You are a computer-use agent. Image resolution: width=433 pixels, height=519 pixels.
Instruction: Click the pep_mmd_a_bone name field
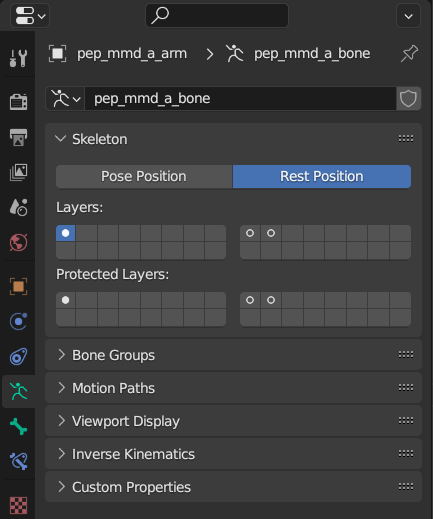coord(240,99)
